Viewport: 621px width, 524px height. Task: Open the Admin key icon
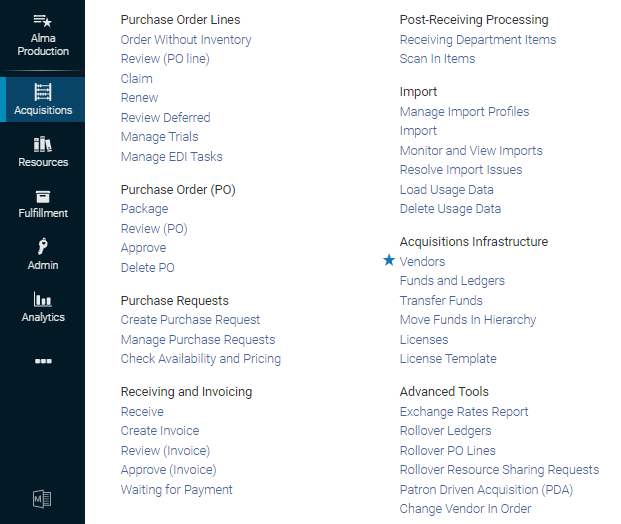coord(43,246)
